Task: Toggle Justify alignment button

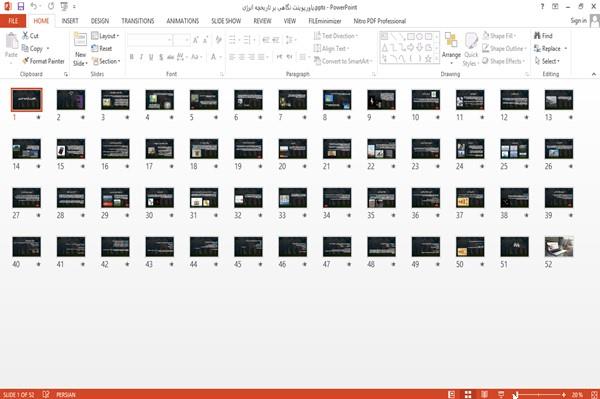Action: tap(261, 57)
